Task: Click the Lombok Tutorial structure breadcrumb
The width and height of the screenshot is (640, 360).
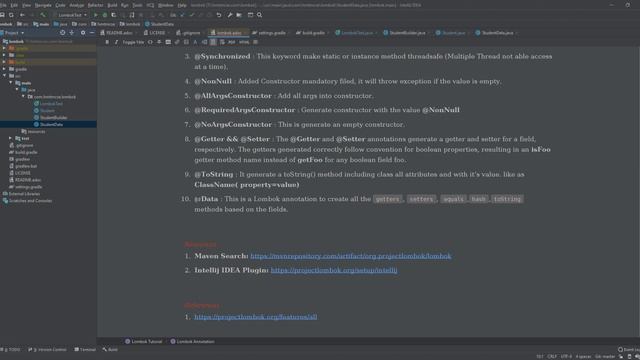Action: [x=144, y=341]
